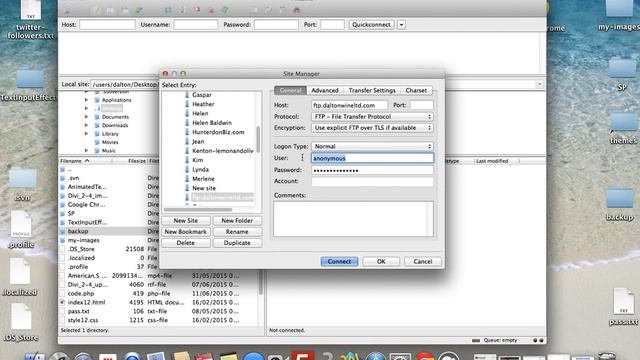Viewport: 640px width, 360px height.
Task: Click the Duplicate button
Action: pos(237,242)
